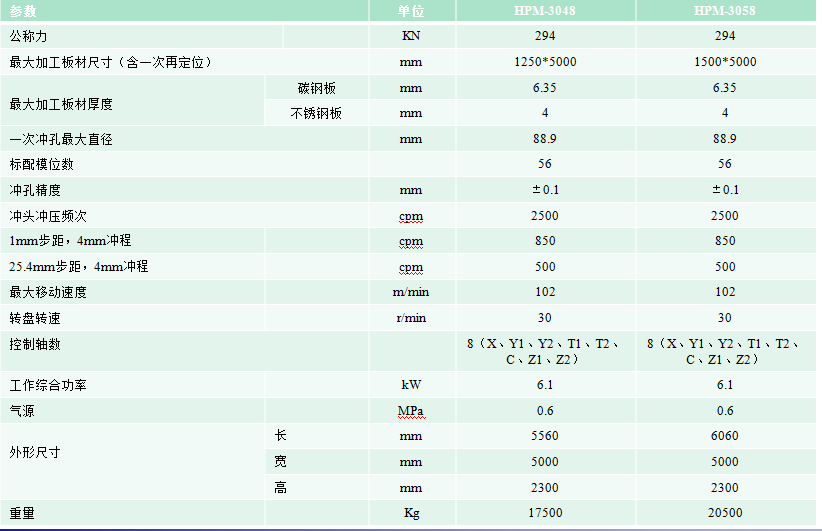Image resolution: width=822 pixels, height=531 pixels.
Task: Click the 公称力 row label
Action: coord(28,36)
